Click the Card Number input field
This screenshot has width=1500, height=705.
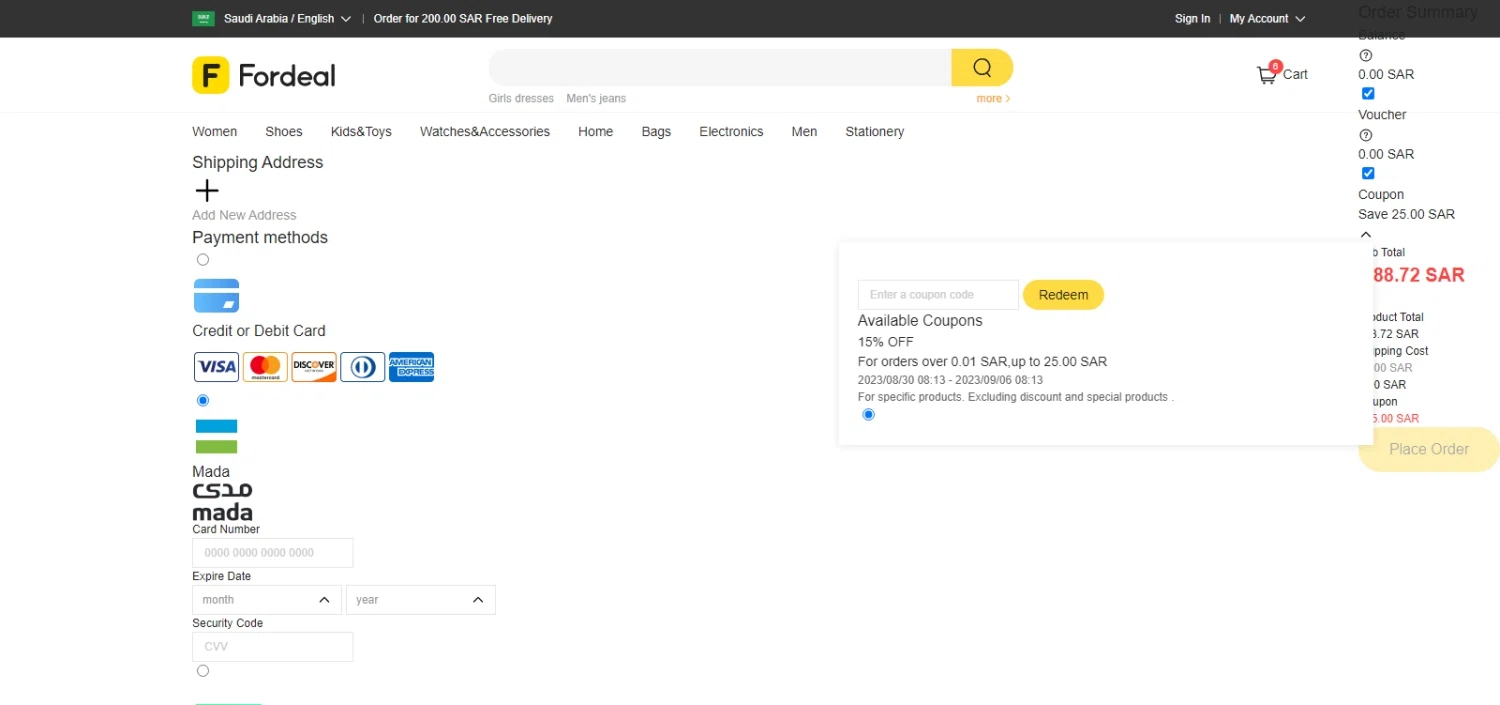coord(273,553)
